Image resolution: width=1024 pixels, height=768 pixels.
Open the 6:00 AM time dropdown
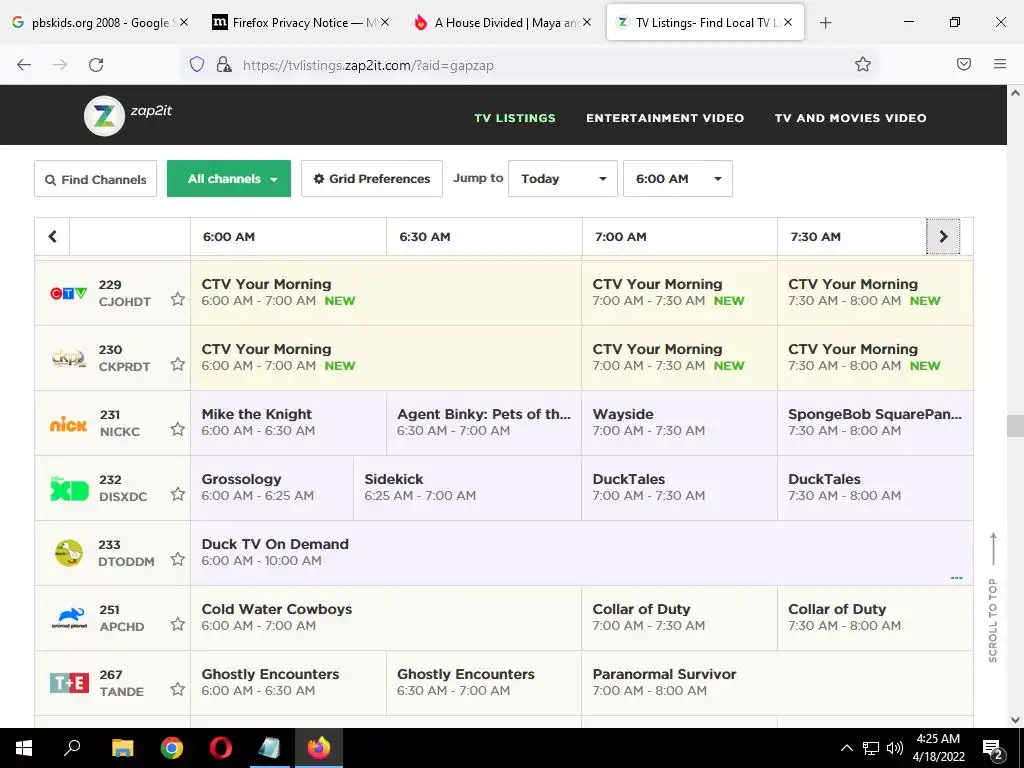[678, 178]
